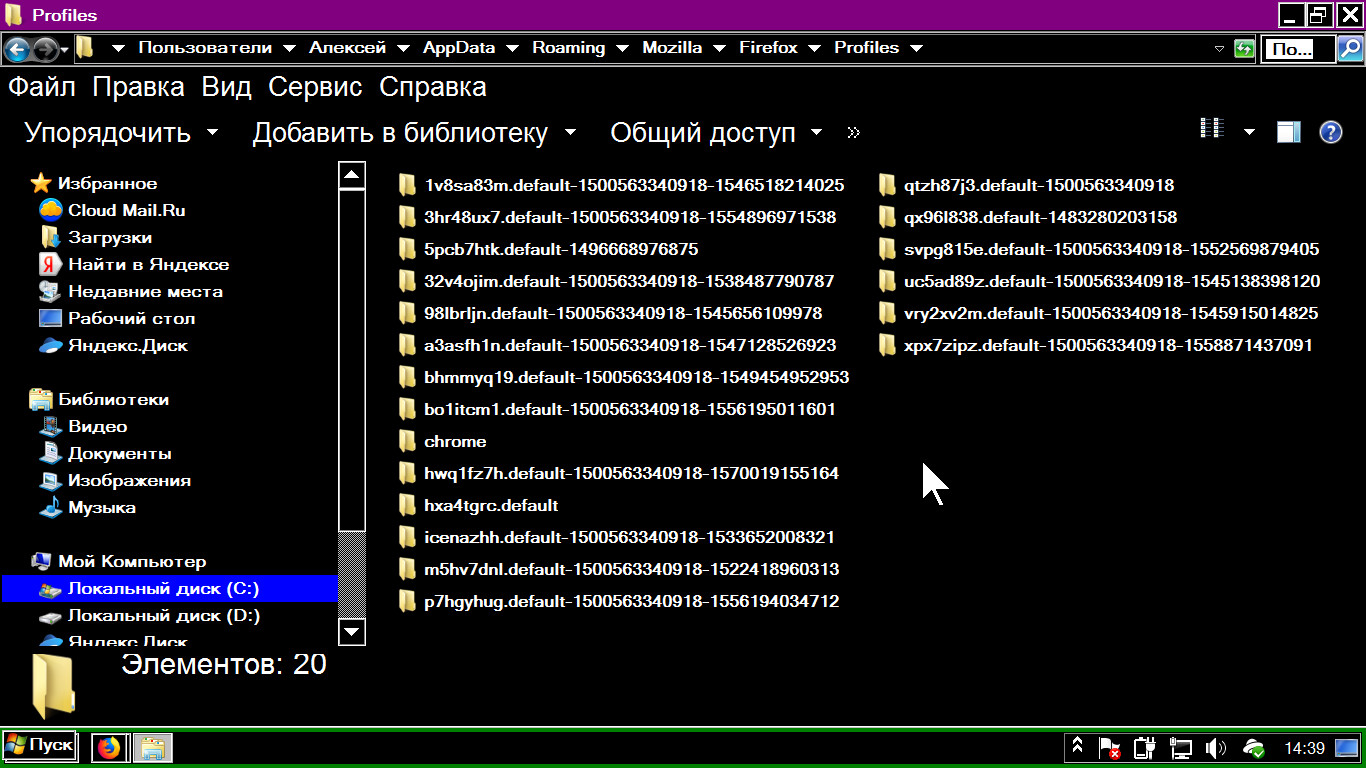The height and width of the screenshot is (768, 1366).
Task: Open Cloud Mail.Ru in favorites
Action: click(x=126, y=210)
